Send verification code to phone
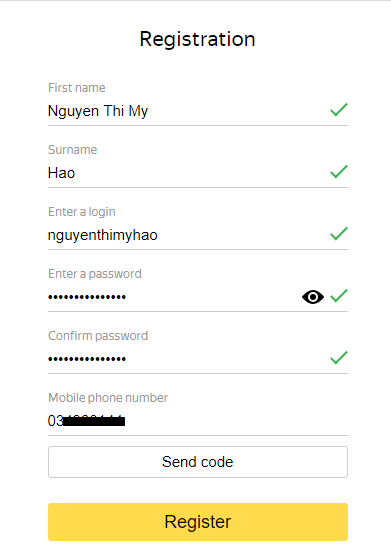This screenshot has height=558, width=391. click(x=198, y=462)
